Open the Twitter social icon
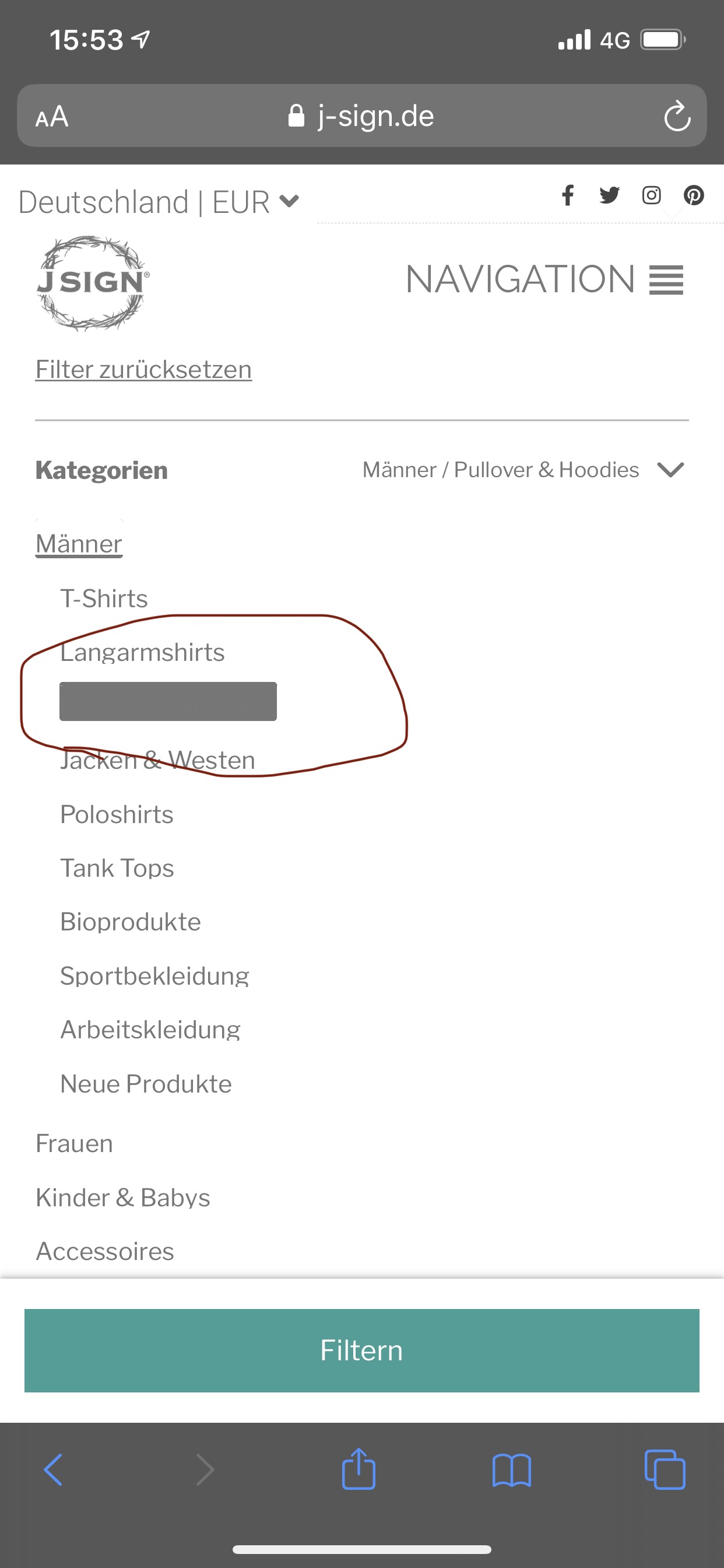This screenshot has height=1568, width=724. 609,195
